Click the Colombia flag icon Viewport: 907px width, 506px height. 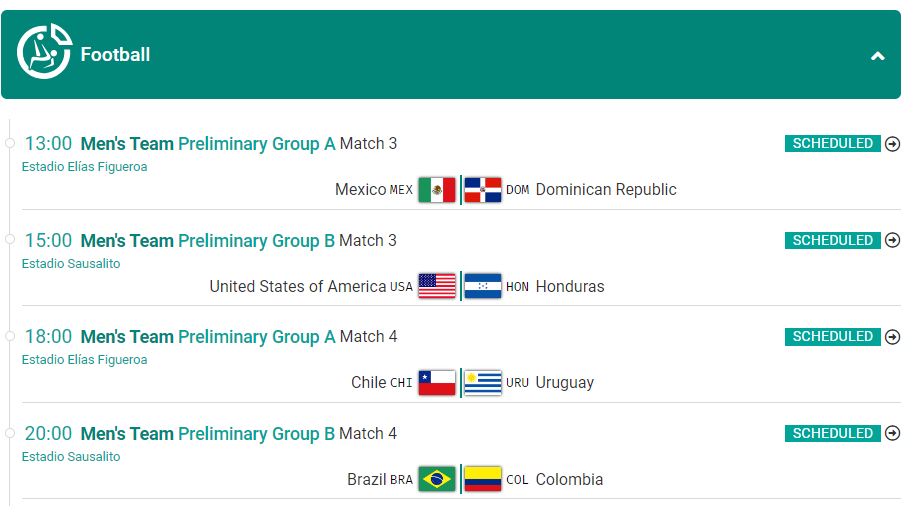point(483,479)
